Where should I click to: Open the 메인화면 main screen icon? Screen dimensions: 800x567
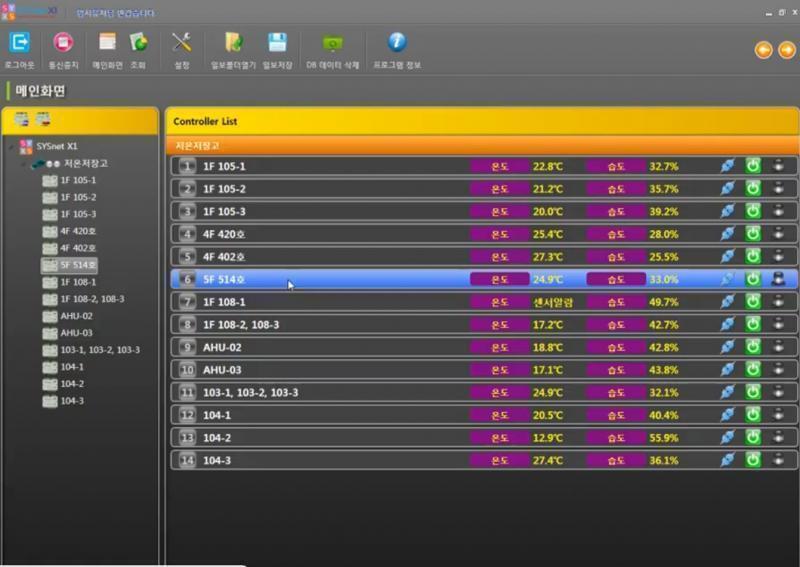point(107,43)
